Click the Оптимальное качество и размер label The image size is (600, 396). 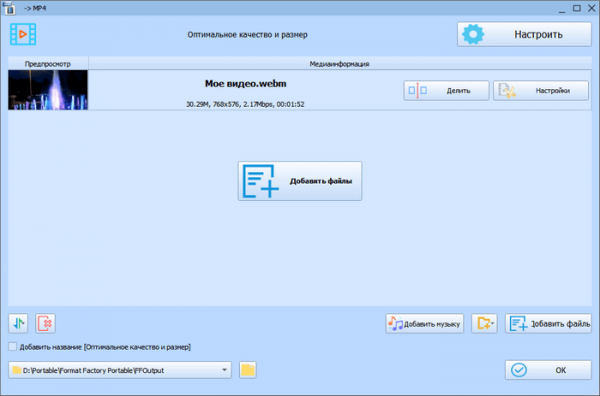tap(247, 35)
